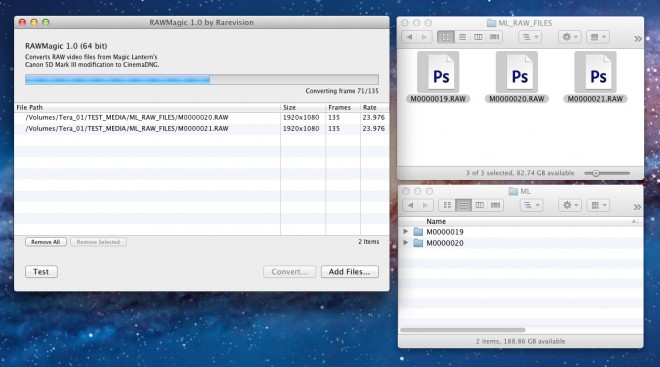Click the Size column header

pyautogui.click(x=303, y=107)
